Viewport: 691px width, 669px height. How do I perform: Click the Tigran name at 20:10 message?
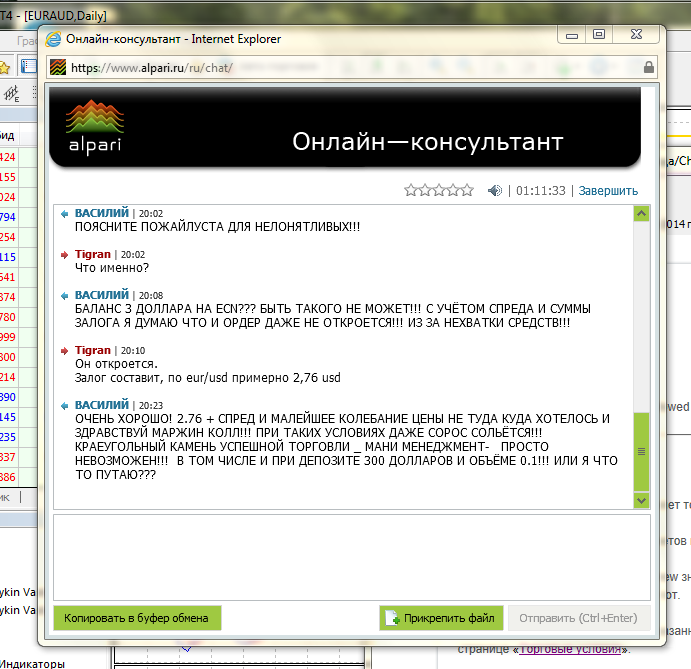[93, 350]
